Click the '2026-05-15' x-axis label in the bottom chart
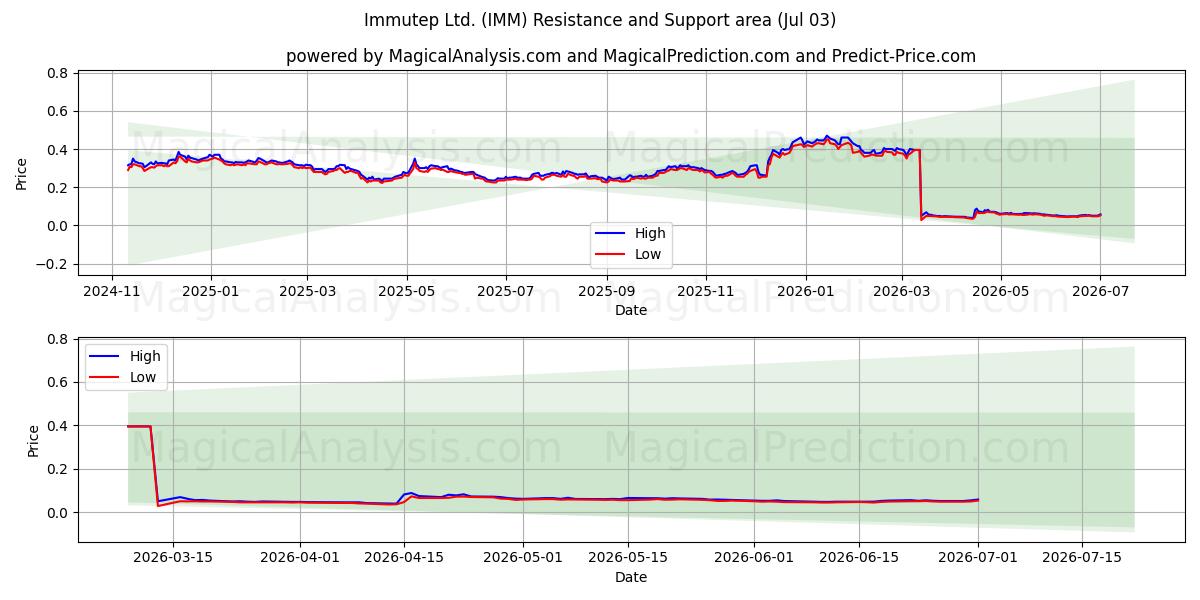Screen dimensions: 1200x600 pos(627,557)
